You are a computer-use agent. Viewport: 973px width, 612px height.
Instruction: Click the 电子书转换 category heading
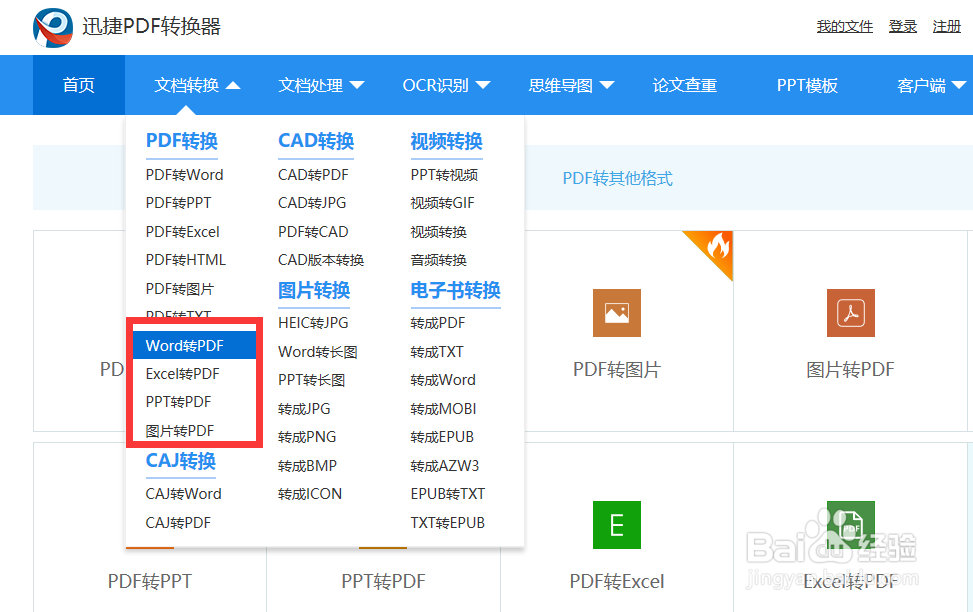coord(455,290)
